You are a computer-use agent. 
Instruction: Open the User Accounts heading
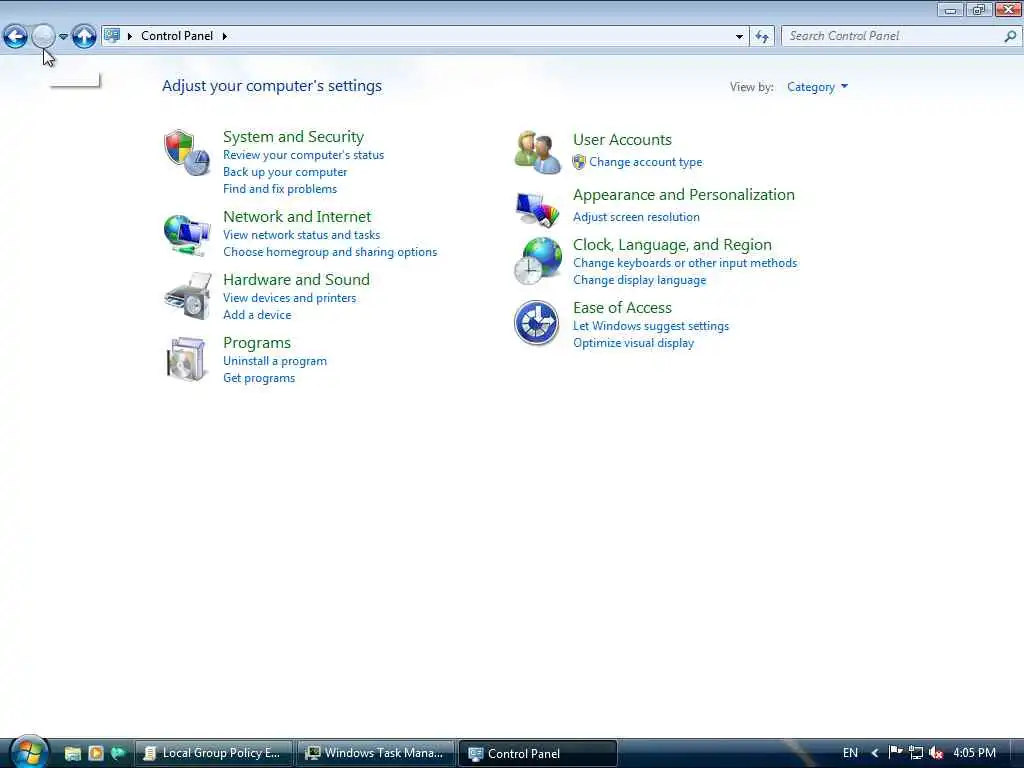(622, 140)
